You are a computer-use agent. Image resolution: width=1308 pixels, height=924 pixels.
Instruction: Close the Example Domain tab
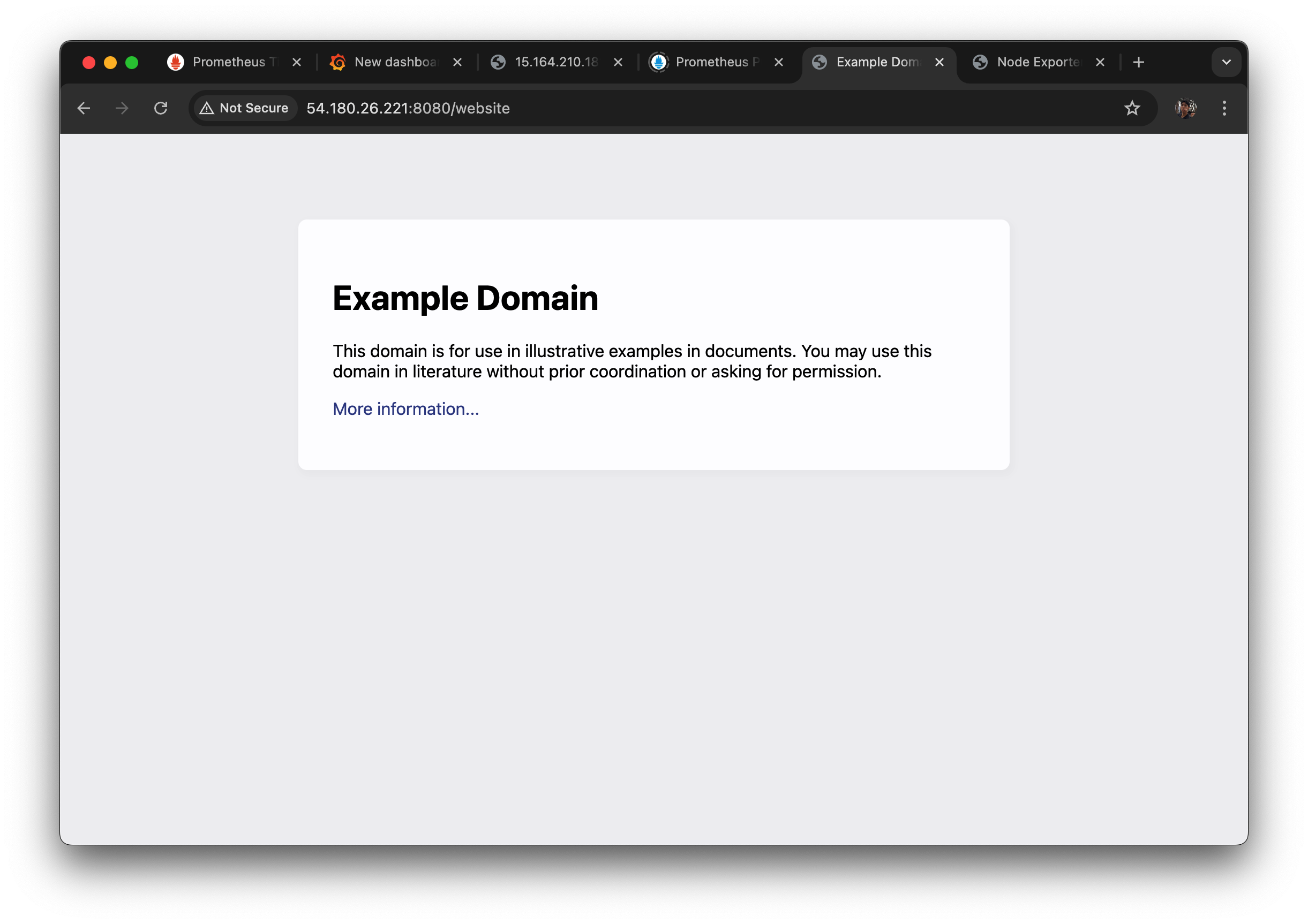(939, 62)
